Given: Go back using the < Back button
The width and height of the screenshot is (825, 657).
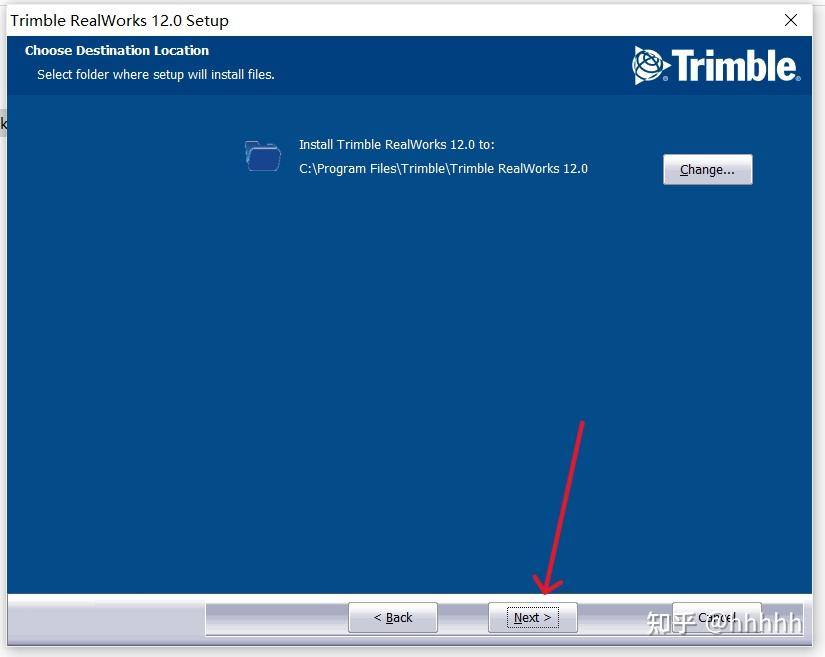Looking at the screenshot, I should (392, 617).
